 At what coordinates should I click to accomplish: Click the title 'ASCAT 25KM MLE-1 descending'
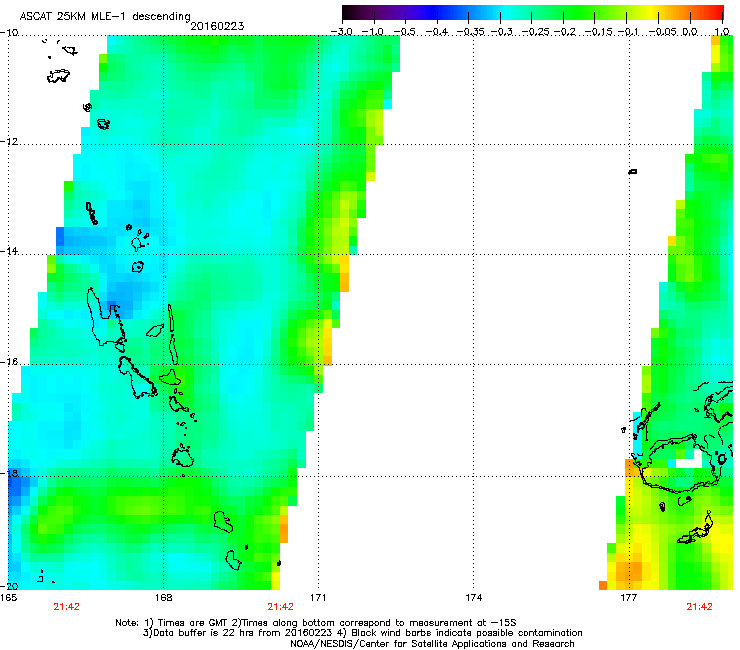(x=105, y=16)
